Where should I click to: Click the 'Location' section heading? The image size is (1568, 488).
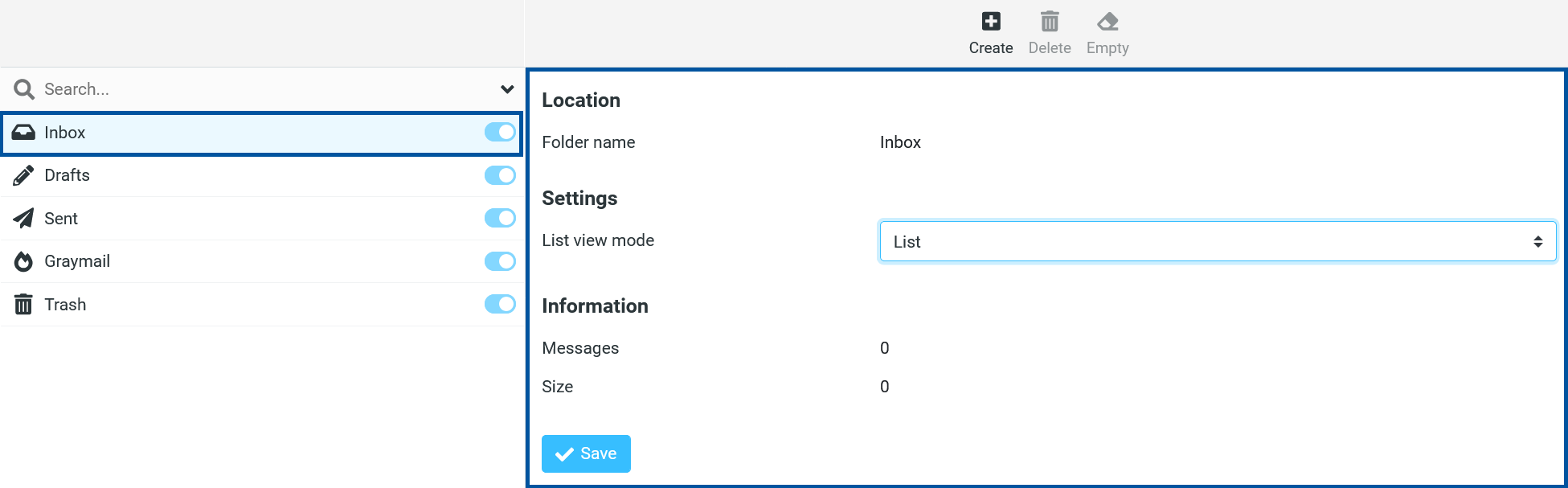581,100
